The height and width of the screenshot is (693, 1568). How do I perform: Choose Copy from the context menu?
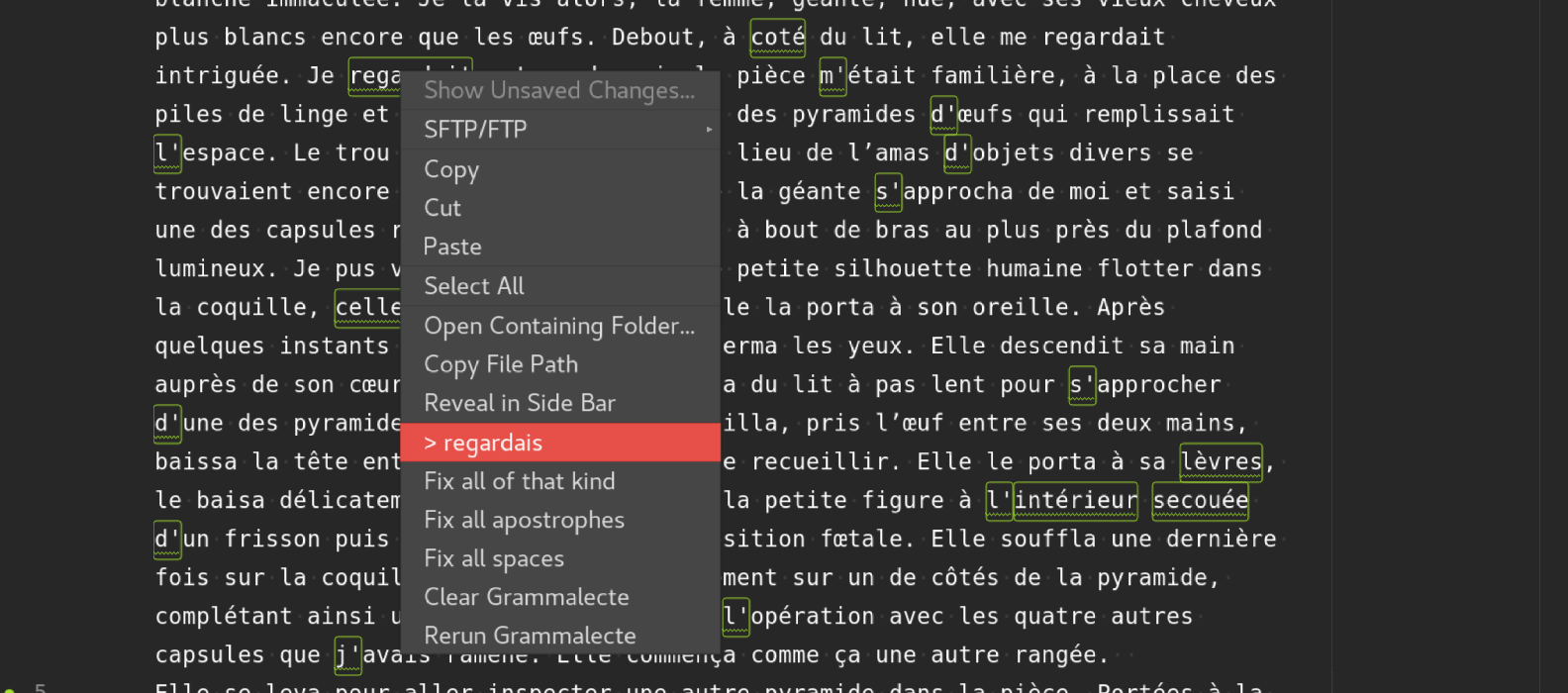click(560, 169)
